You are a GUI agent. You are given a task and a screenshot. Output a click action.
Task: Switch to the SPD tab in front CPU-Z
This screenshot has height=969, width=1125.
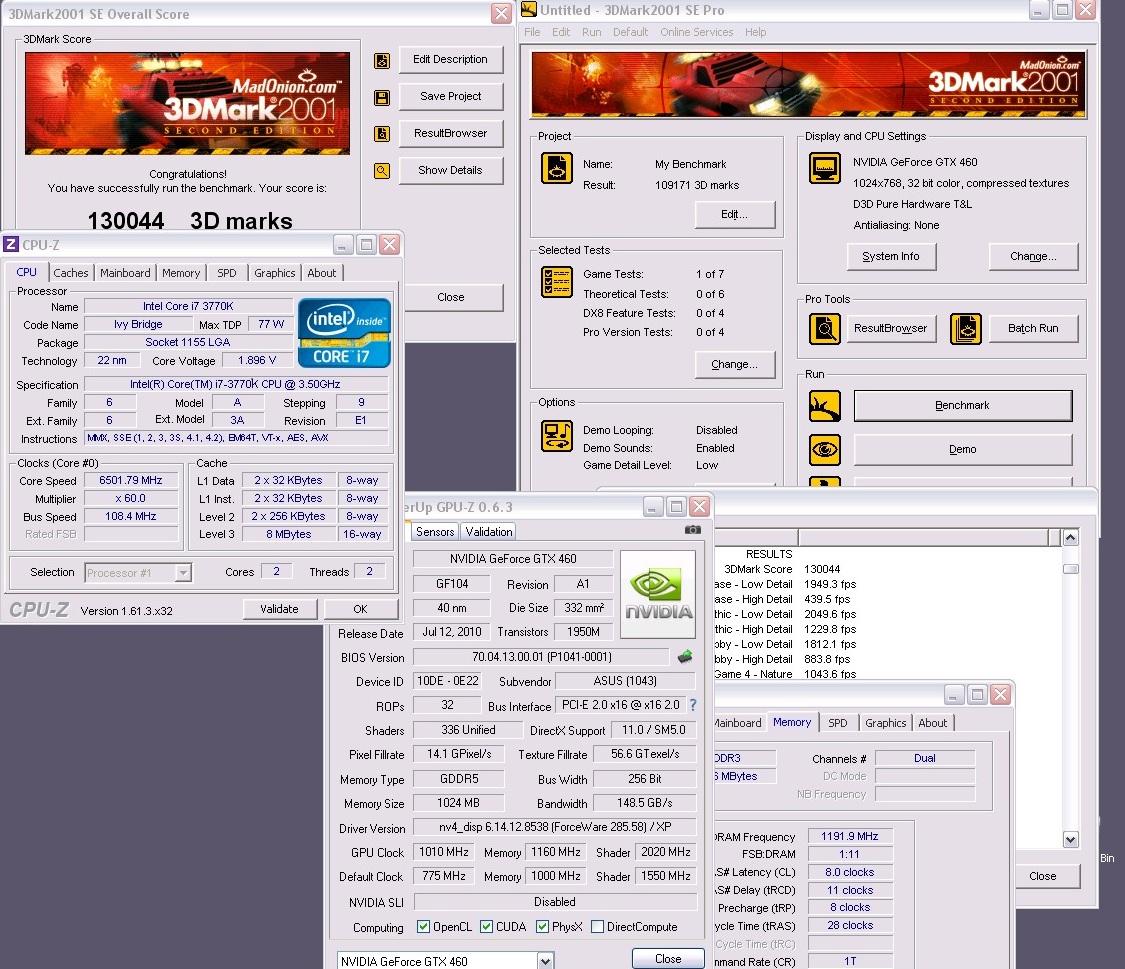tap(227, 273)
